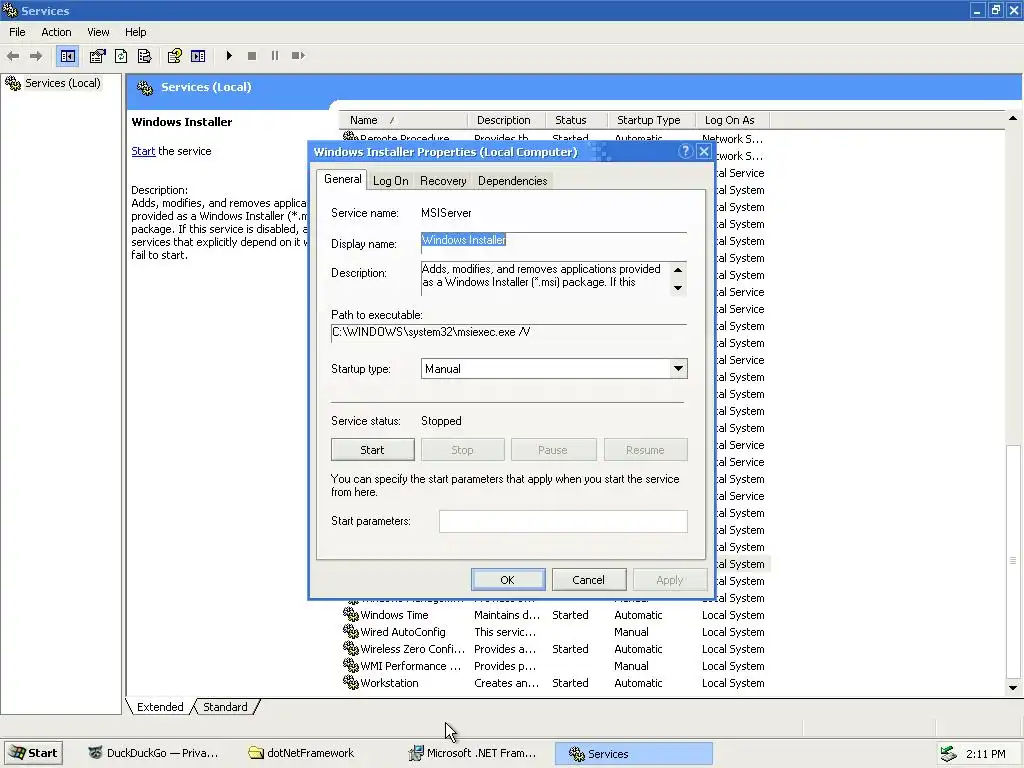Click the Start Service play icon
The width and height of the screenshot is (1024, 768).
pyautogui.click(x=229, y=56)
